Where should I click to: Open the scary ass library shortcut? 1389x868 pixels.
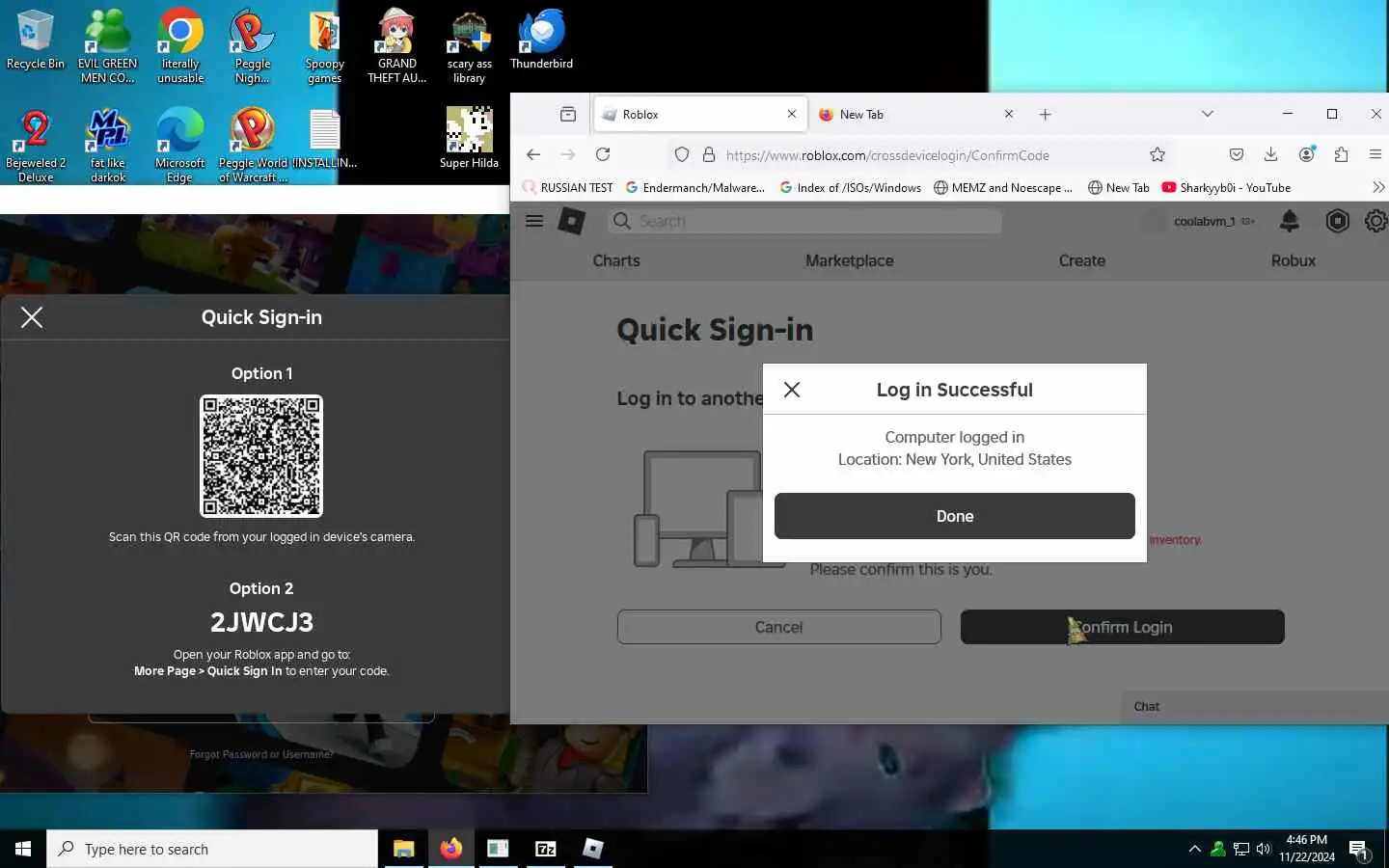point(469,46)
